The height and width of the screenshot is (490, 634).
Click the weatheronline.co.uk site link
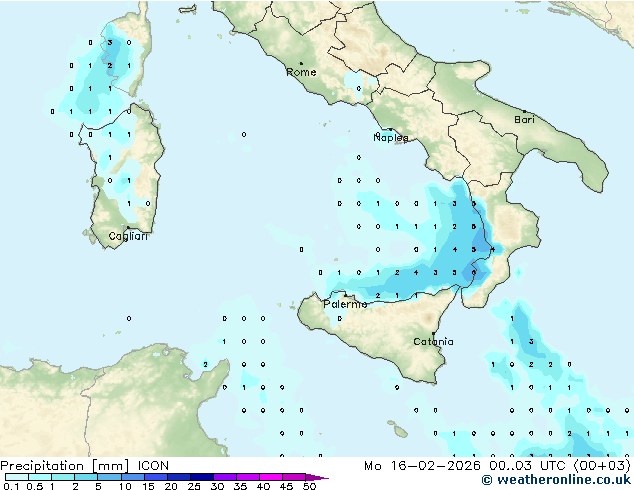click(x=556, y=480)
